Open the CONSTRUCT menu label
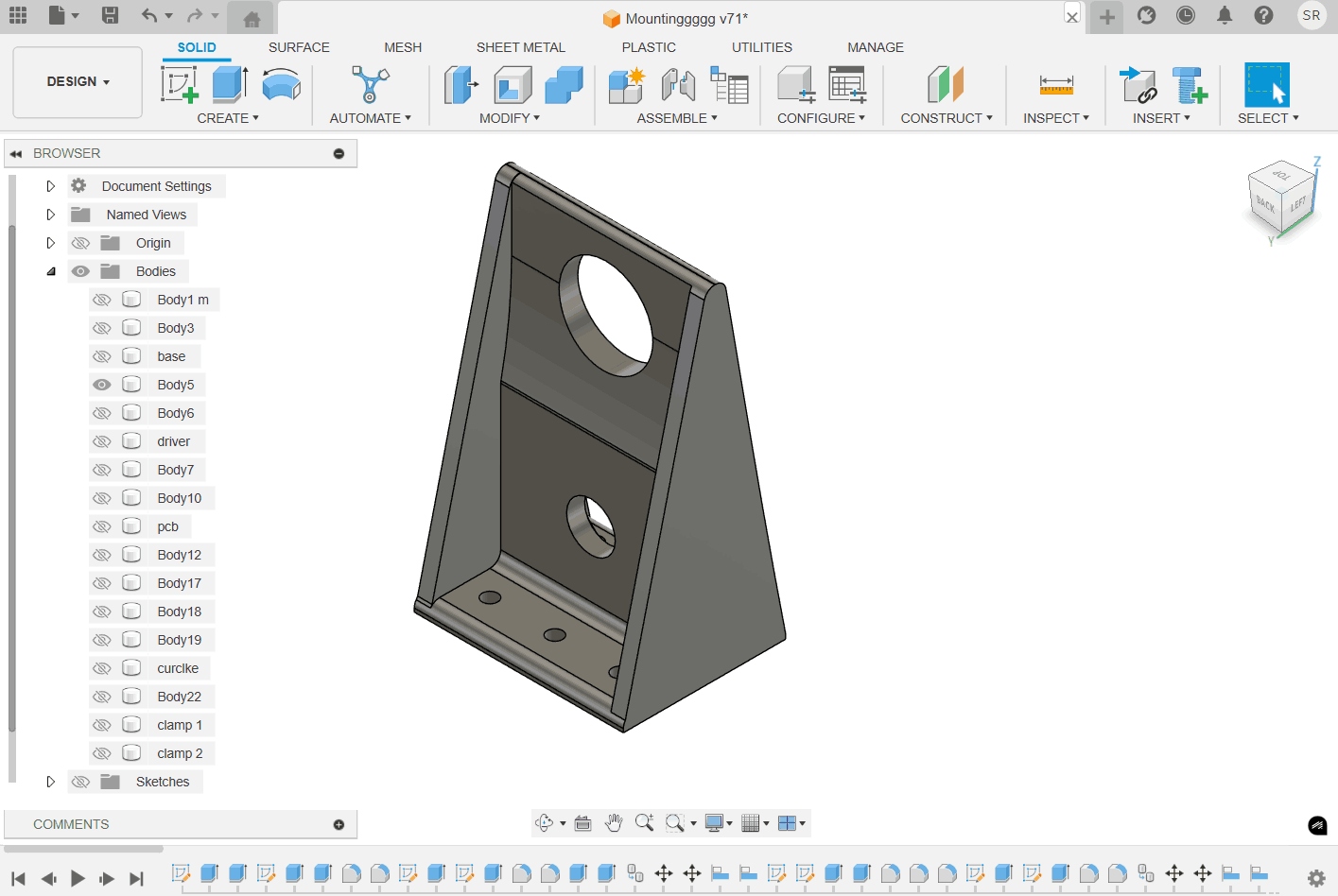This screenshot has height=896, width=1338. pyautogui.click(x=947, y=118)
